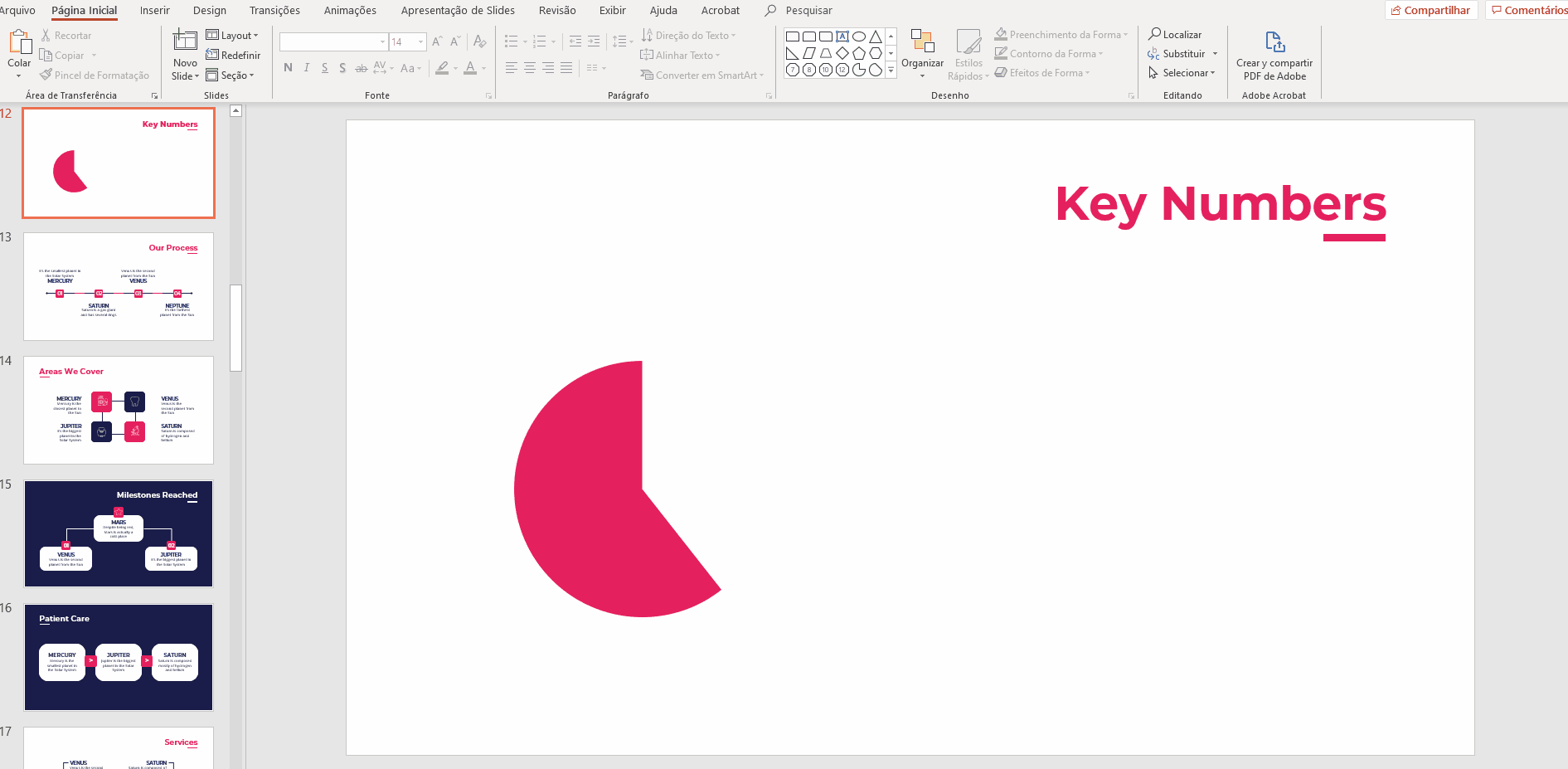
Task: Justify text alignment
Action: tap(566, 68)
